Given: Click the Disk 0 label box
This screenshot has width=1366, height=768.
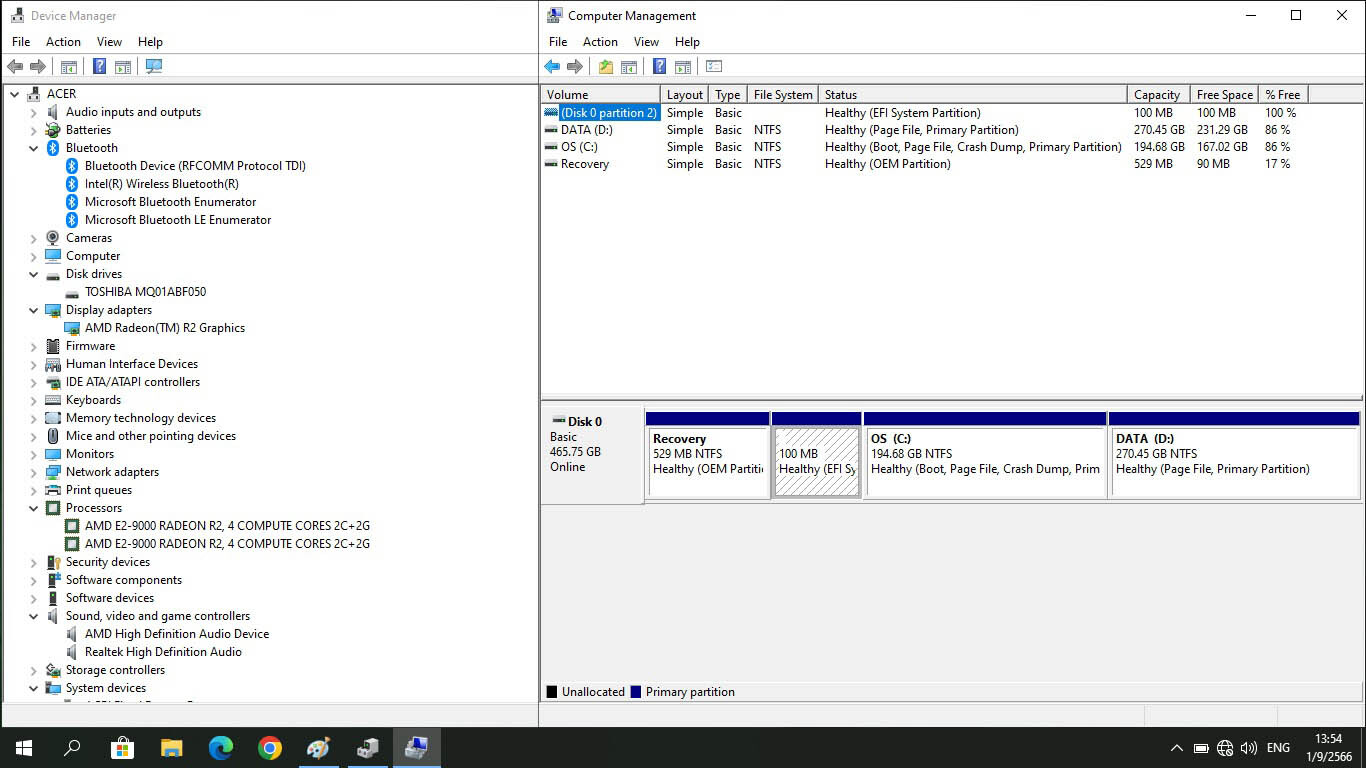Looking at the screenshot, I should (593, 455).
